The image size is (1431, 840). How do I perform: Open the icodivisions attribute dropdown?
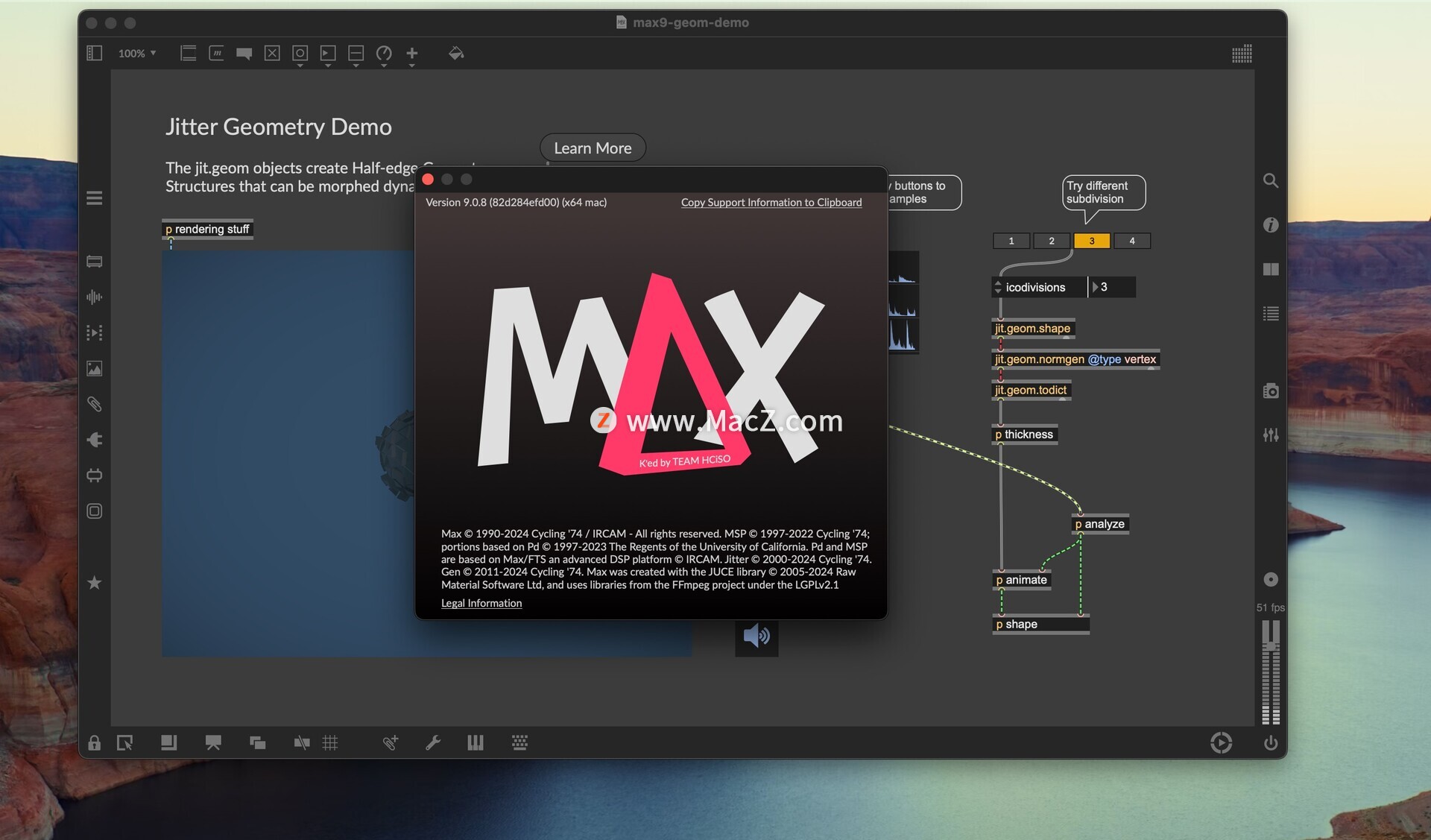click(1040, 287)
